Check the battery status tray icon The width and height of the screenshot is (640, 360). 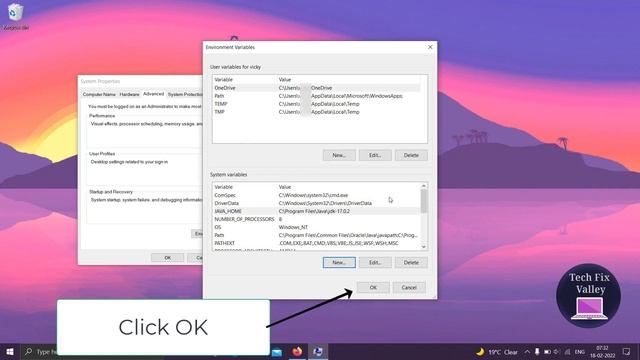click(547, 352)
